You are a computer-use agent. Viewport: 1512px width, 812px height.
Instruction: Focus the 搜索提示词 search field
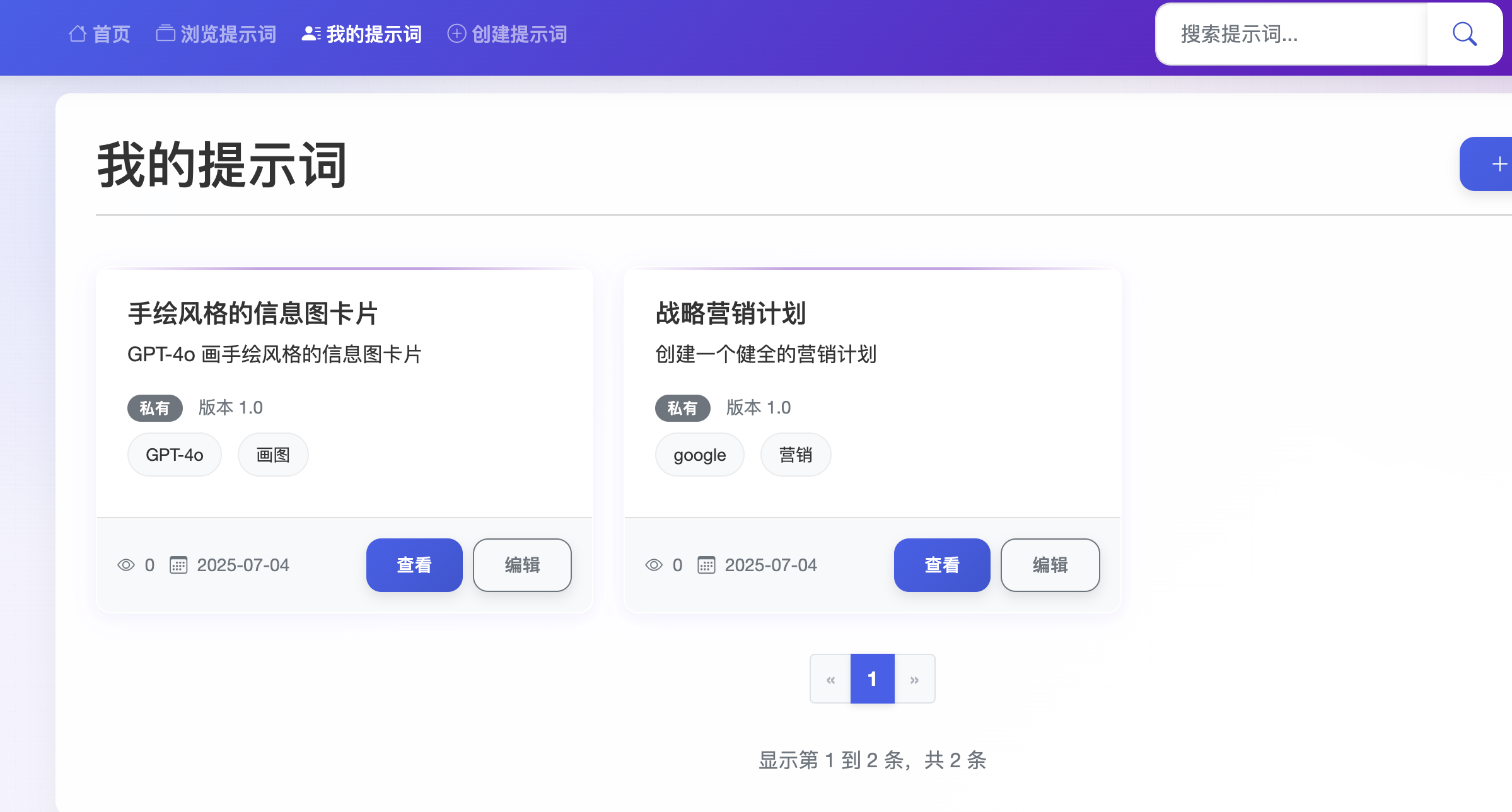[1291, 34]
